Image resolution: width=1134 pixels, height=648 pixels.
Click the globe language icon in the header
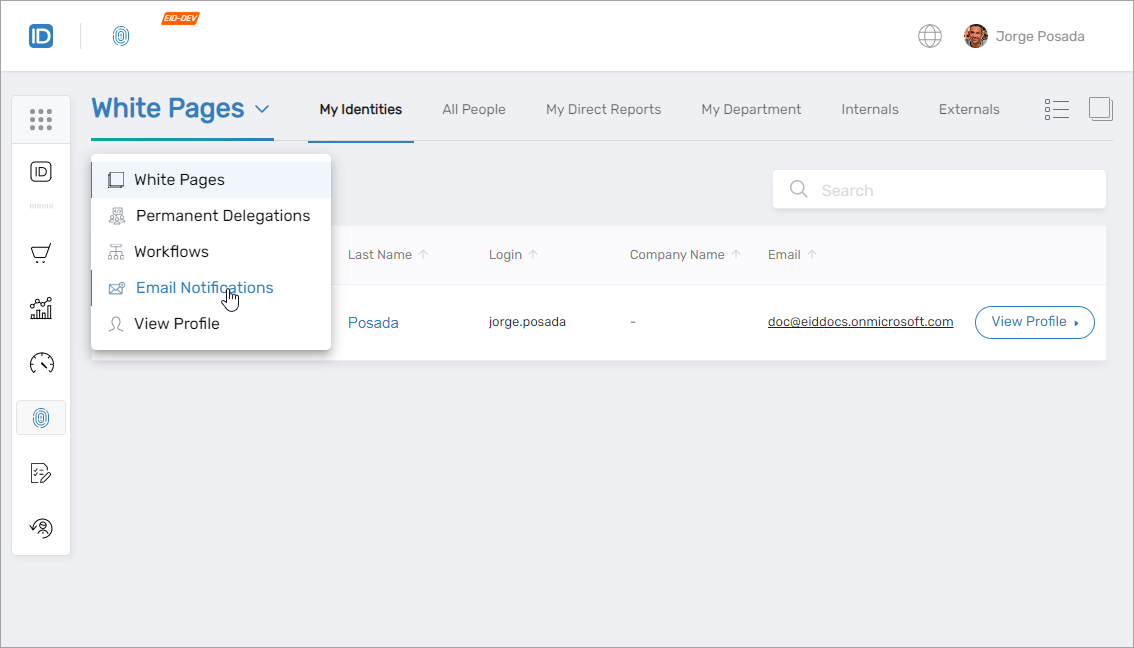click(929, 35)
